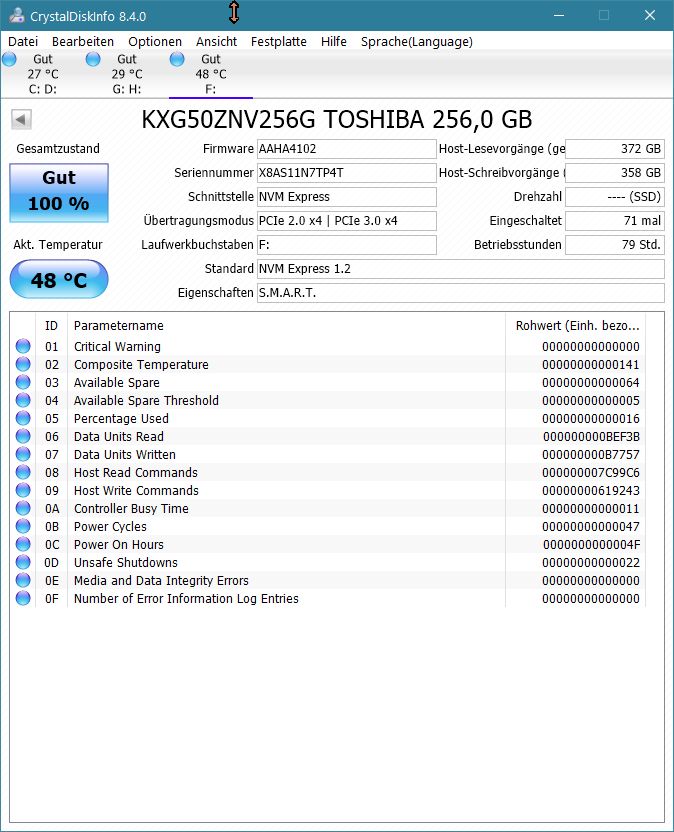Image resolution: width=674 pixels, height=832 pixels.
Task: Click the Standard field NVM Express 1.2
Action: tap(461, 268)
